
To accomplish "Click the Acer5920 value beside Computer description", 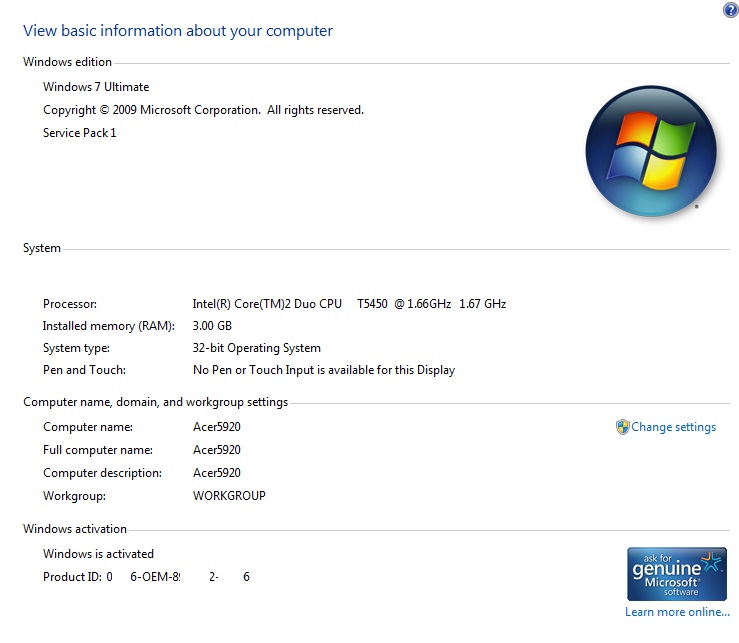I will click(x=216, y=473).
